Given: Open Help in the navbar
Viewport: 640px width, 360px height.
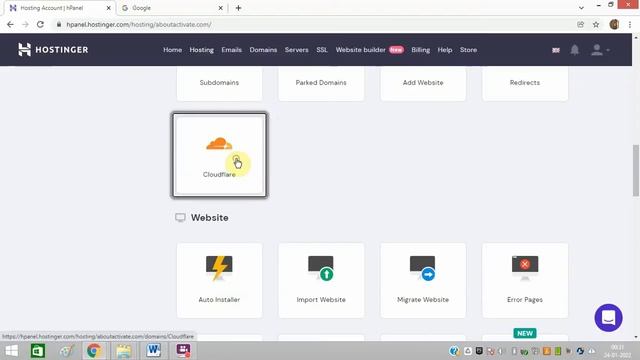Looking at the screenshot, I should [445, 50].
